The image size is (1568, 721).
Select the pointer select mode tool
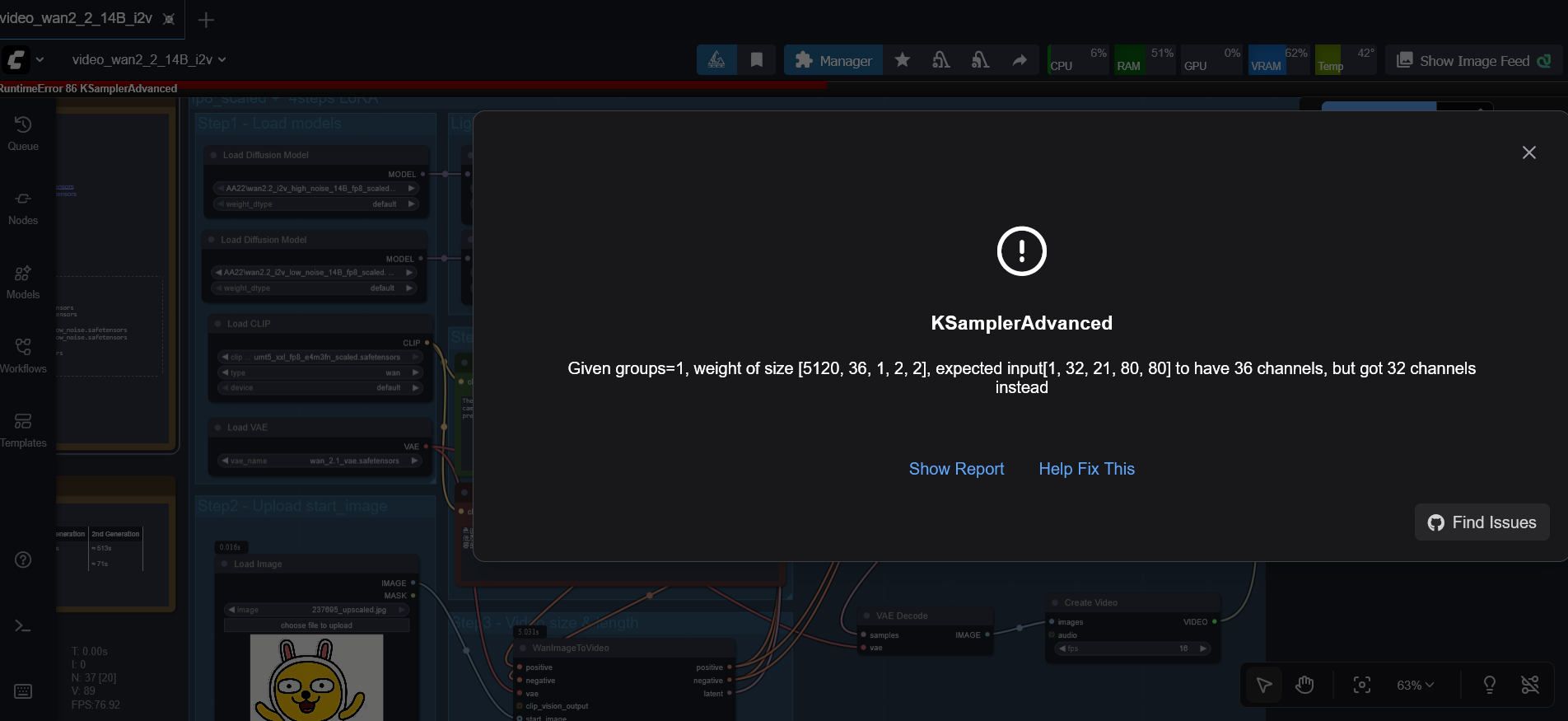click(1264, 685)
